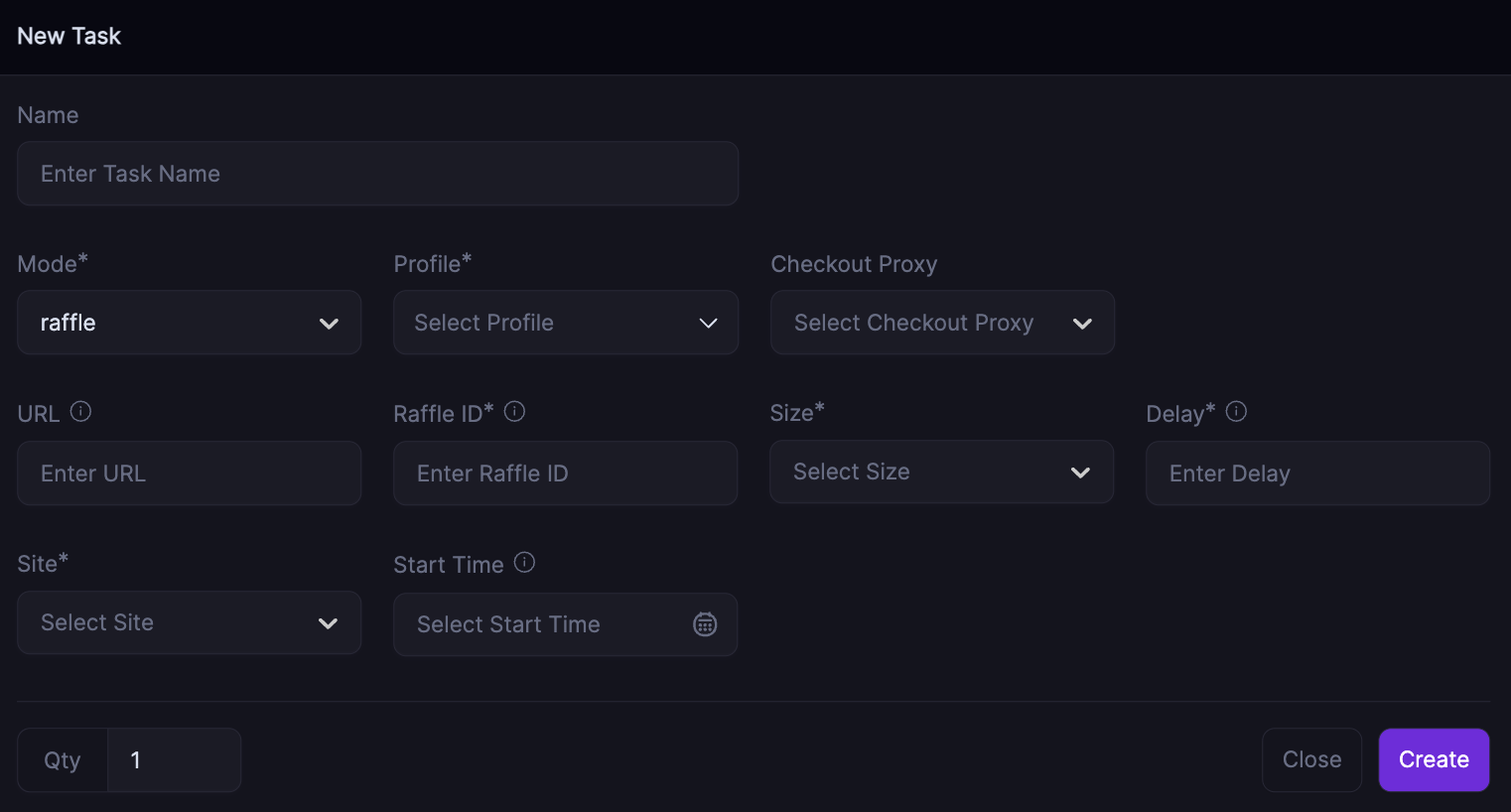Expand the Mode dropdown chevron
The height and width of the screenshot is (812, 1511).
tap(329, 324)
